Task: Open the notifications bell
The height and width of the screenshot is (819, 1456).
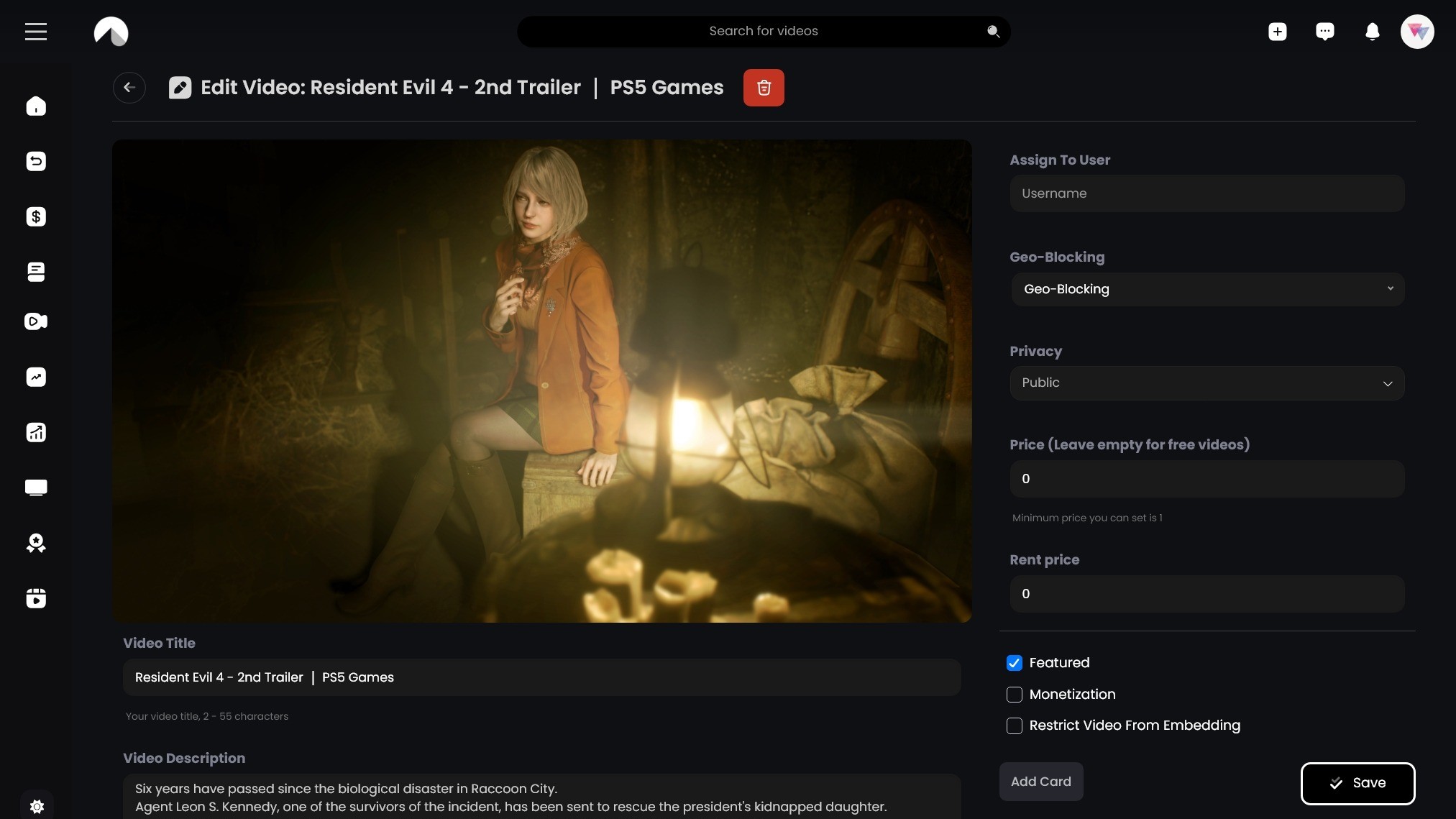Action: (1372, 32)
